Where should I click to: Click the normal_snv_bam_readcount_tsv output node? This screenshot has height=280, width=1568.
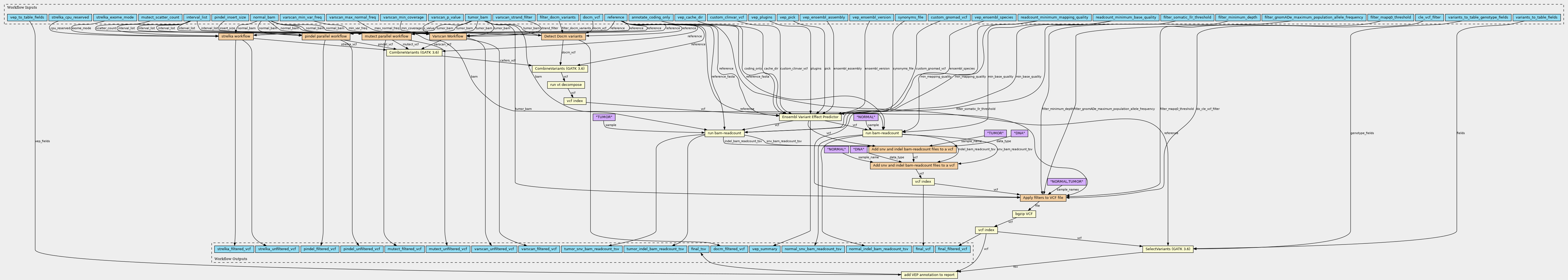tap(813, 249)
